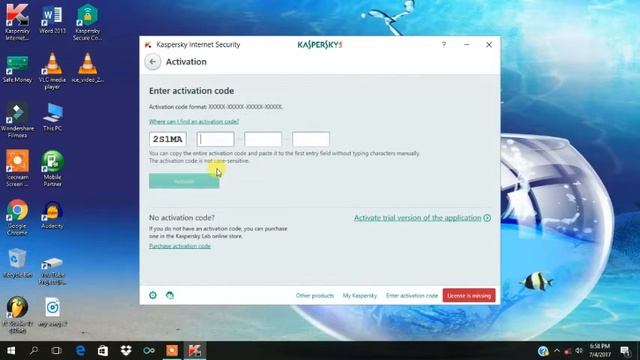Minimize the Kaspersky window

pos(467,44)
